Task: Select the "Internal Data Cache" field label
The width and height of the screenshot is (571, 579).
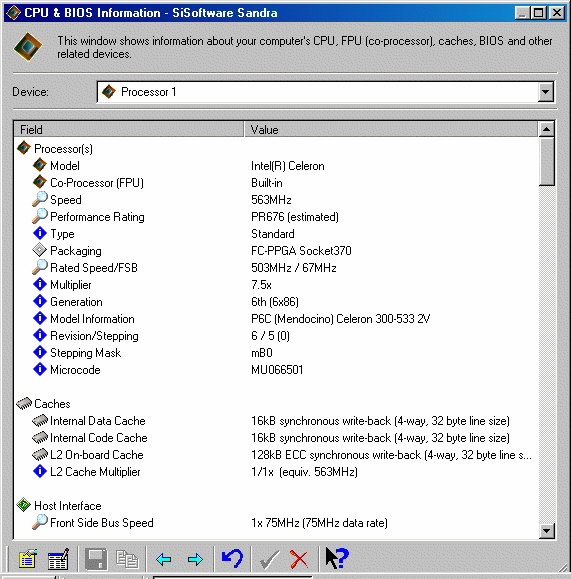Action: (x=98, y=421)
